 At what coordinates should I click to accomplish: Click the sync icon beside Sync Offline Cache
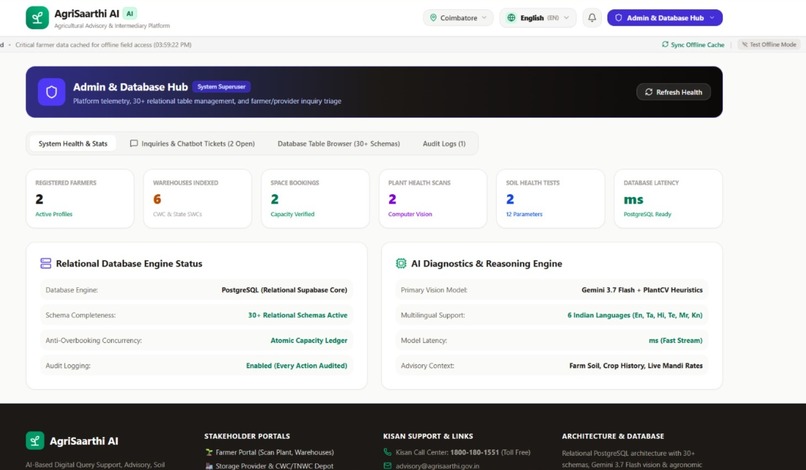coord(665,45)
